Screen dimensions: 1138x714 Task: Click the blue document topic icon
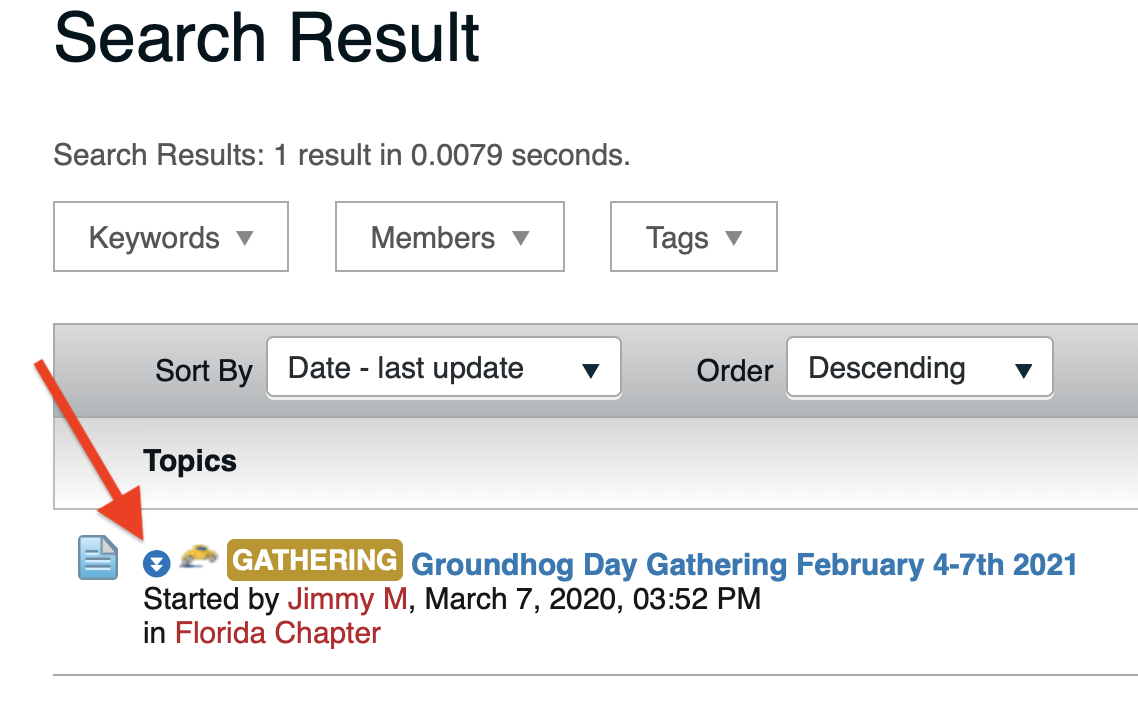coord(98,558)
